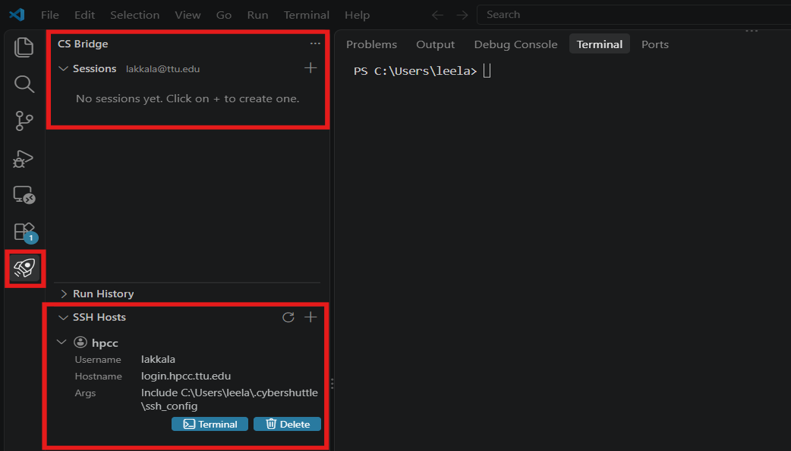
Task: Select the CS Bridge rocket icon
Action: 25,268
